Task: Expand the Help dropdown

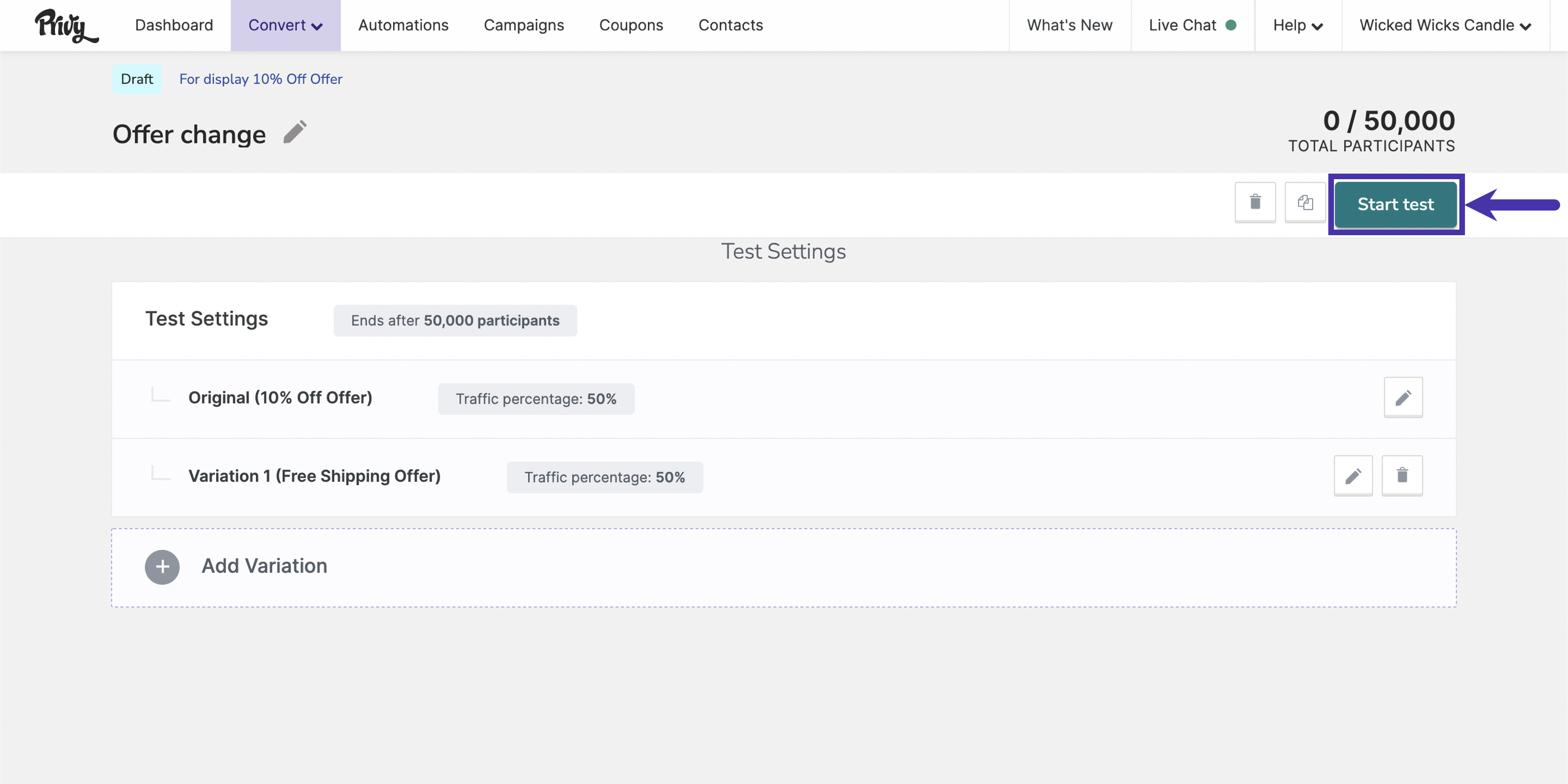Action: coord(1298,25)
